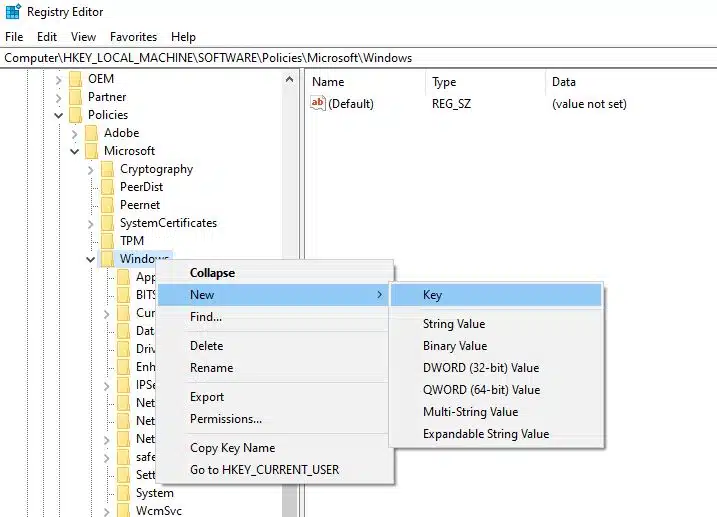This screenshot has height=517, width=717.
Task: Create a new Key from the submenu
Action: pos(496,295)
